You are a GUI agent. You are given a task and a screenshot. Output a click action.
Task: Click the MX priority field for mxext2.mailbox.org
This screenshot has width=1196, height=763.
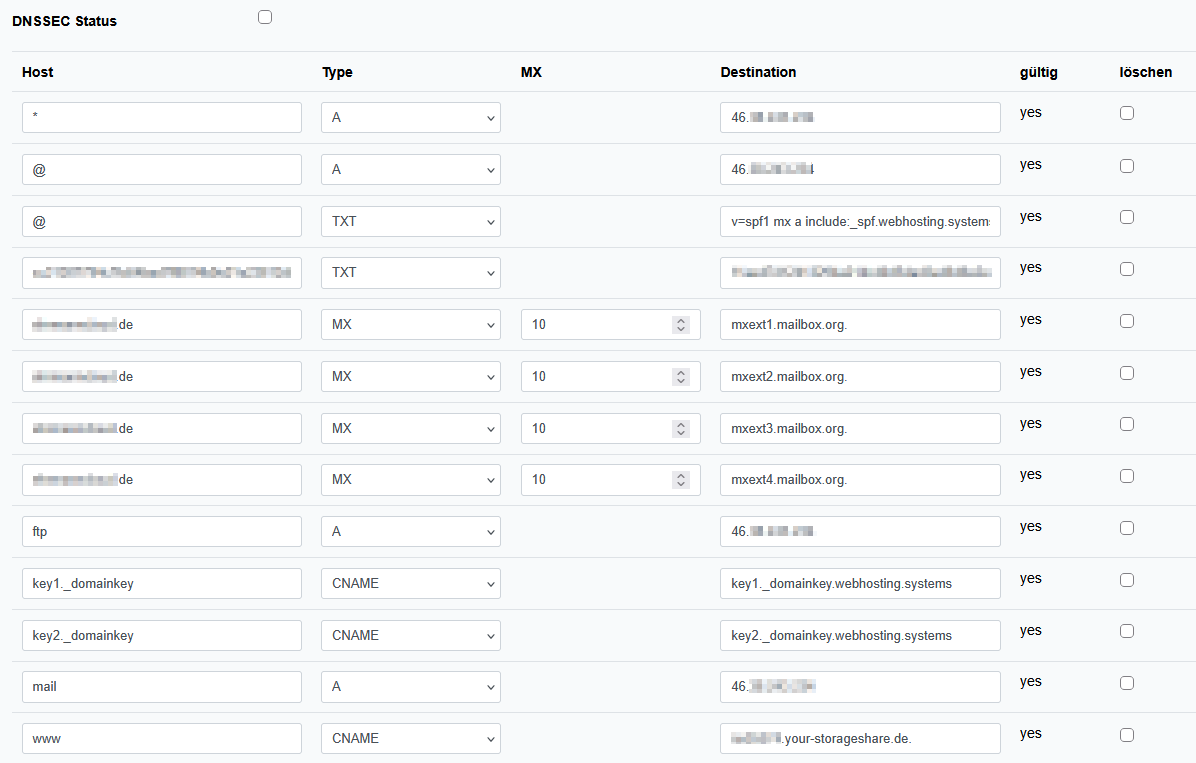610,376
